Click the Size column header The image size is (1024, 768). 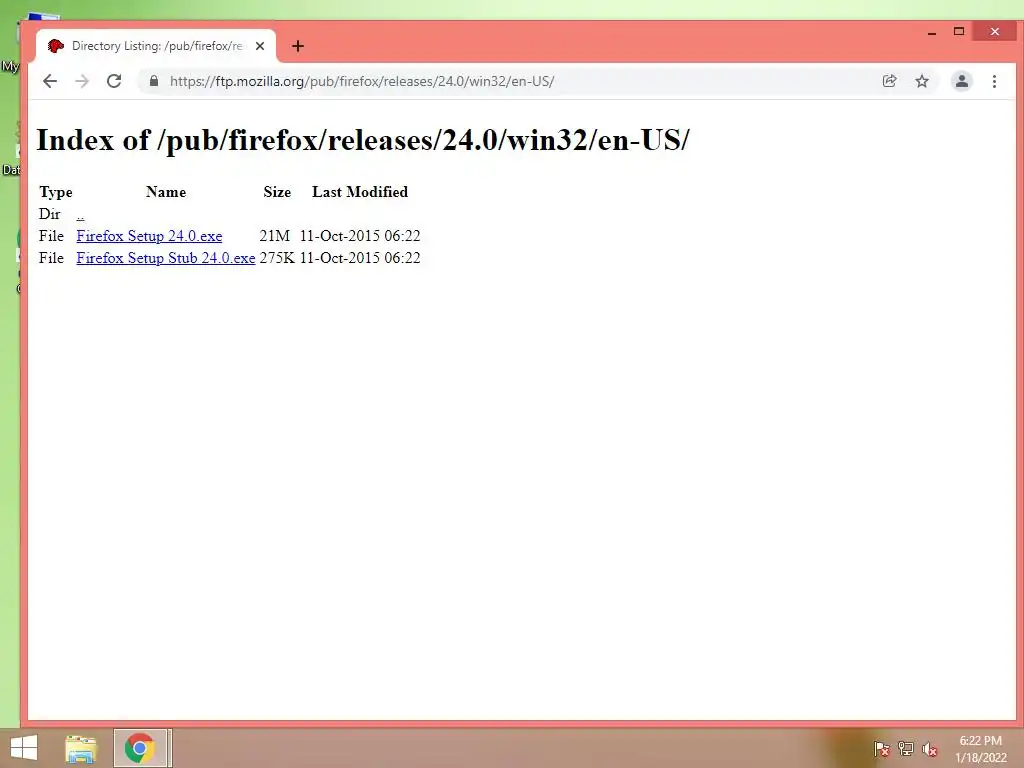click(277, 192)
